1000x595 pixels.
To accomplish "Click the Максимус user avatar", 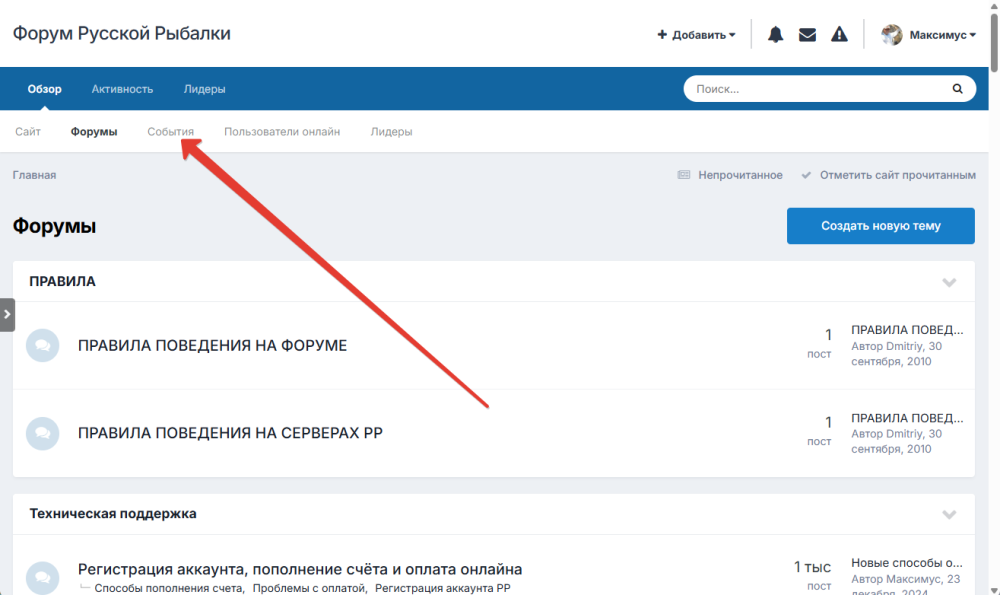I will coord(892,35).
